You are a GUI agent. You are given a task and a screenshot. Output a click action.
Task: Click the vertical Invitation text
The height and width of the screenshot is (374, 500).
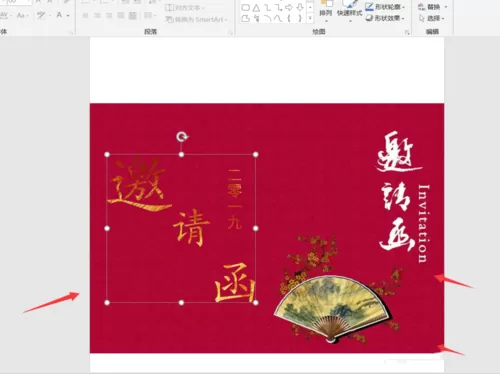coord(423,224)
